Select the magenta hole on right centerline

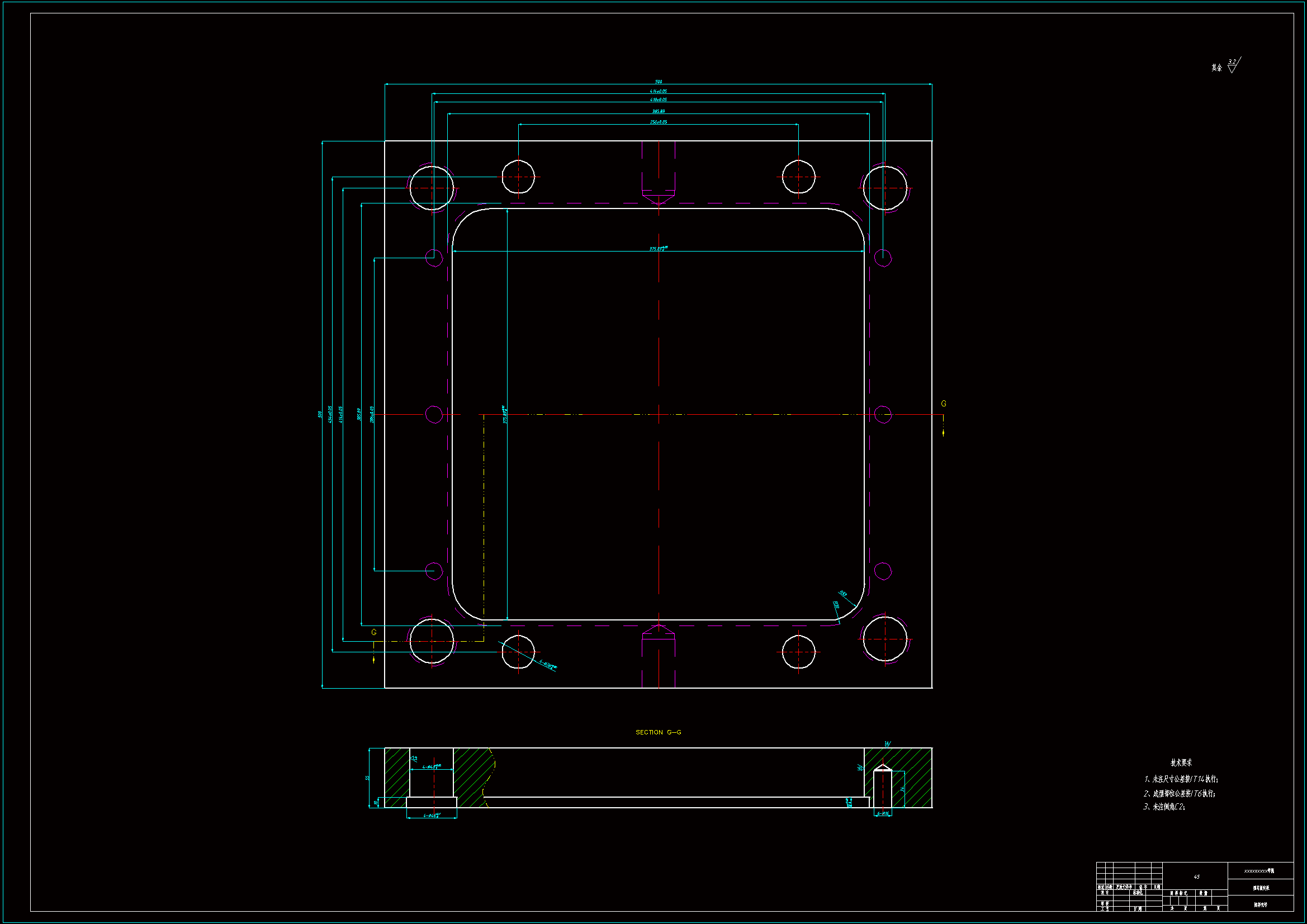coord(882,414)
